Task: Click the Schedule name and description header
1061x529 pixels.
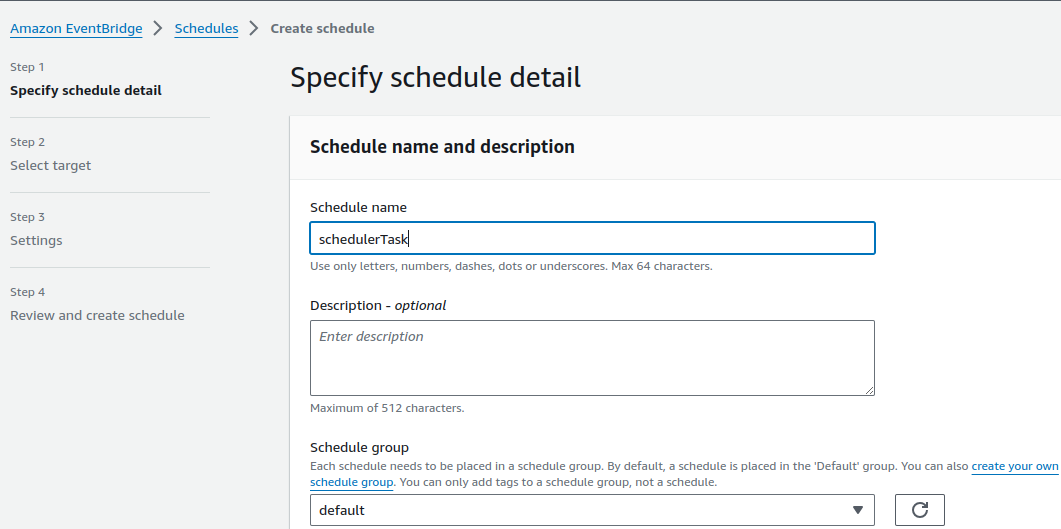Action: pyautogui.click(x=442, y=147)
